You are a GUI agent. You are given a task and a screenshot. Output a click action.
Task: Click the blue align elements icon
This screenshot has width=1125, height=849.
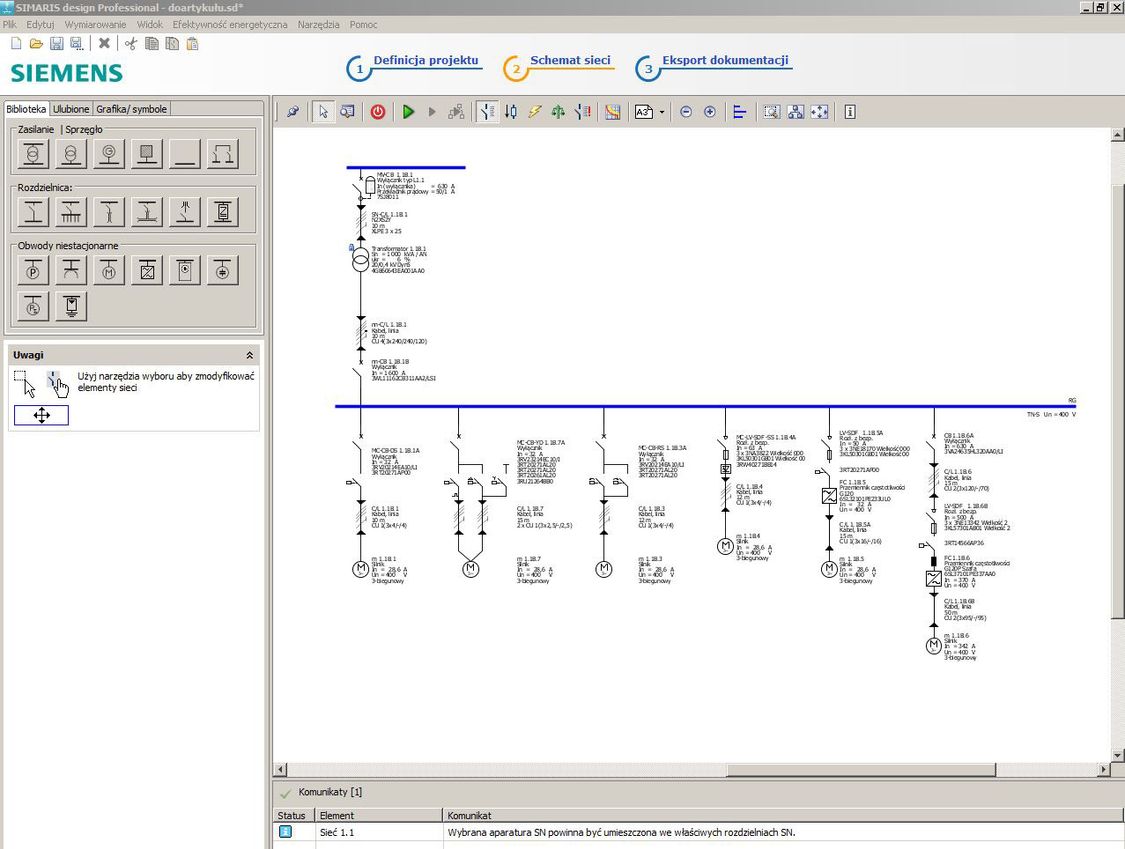[x=740, y=112]
